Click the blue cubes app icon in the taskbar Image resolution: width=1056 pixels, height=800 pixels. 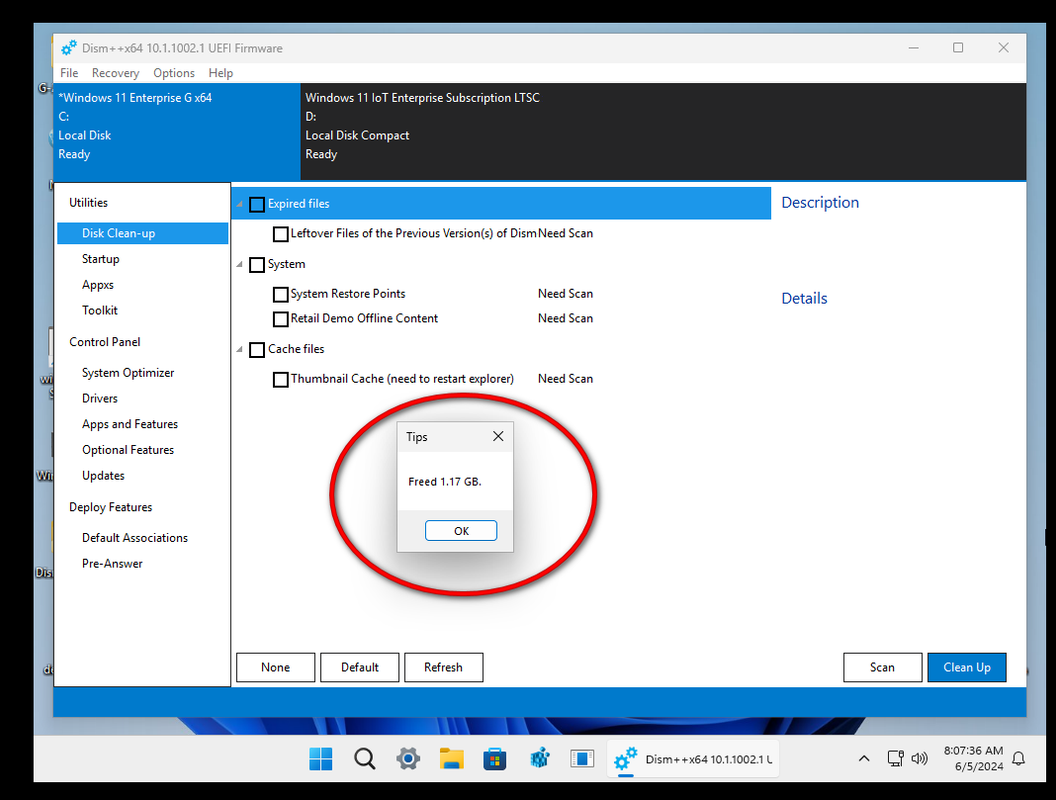pyautogui.click(x=539, y=759)
